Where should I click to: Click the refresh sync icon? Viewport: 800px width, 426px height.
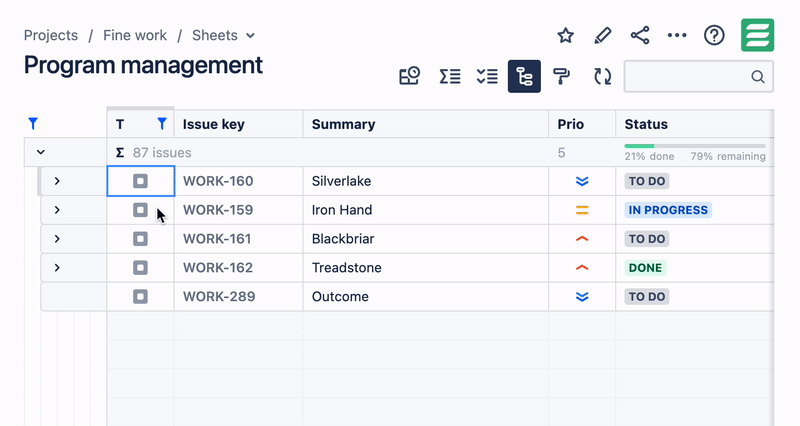(x=603, y=77)
